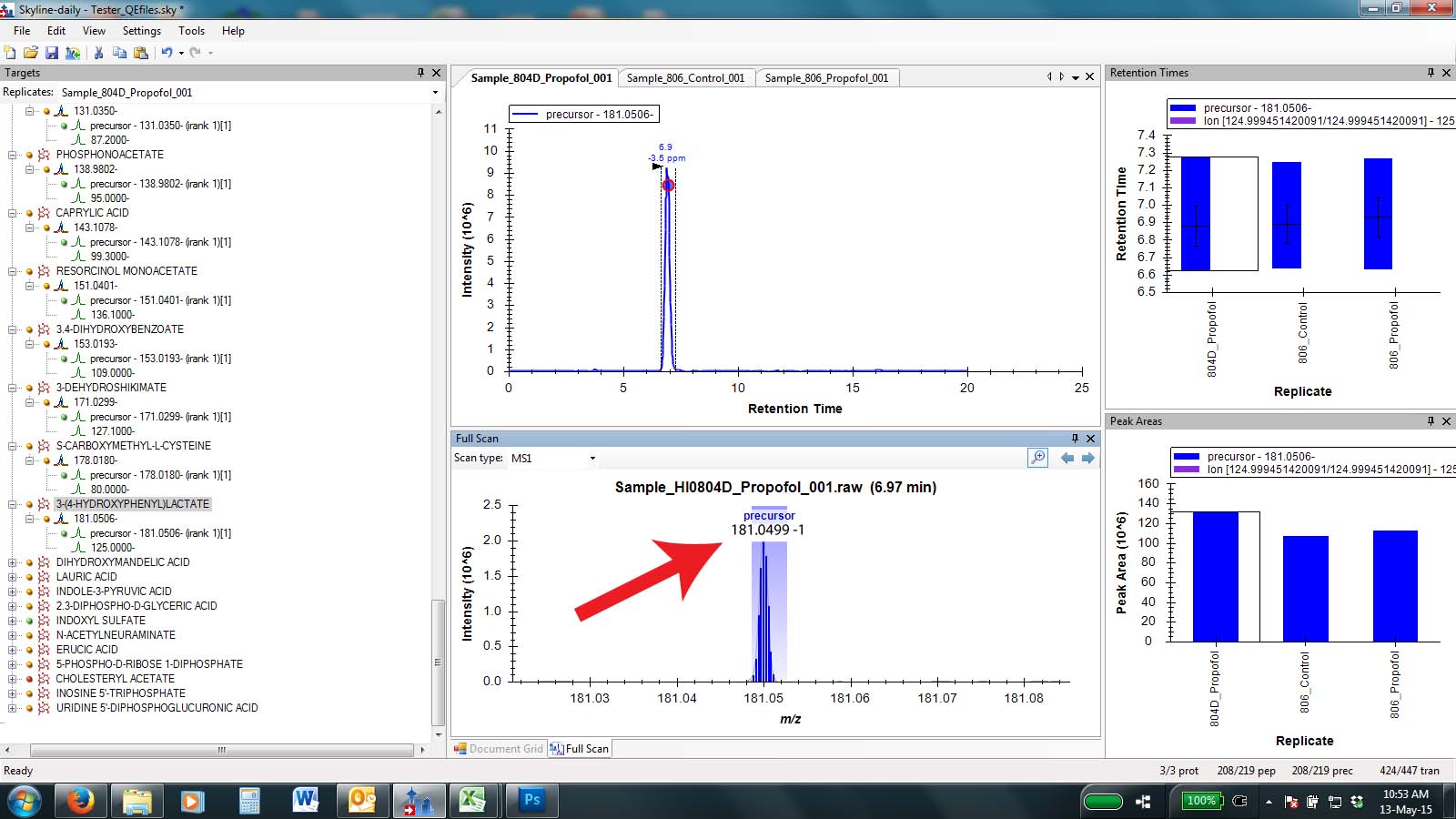Save the document with the floppy icon
Image resolution: width=1456 pixels, height=819 pixels.
click(x=52, y=53)
